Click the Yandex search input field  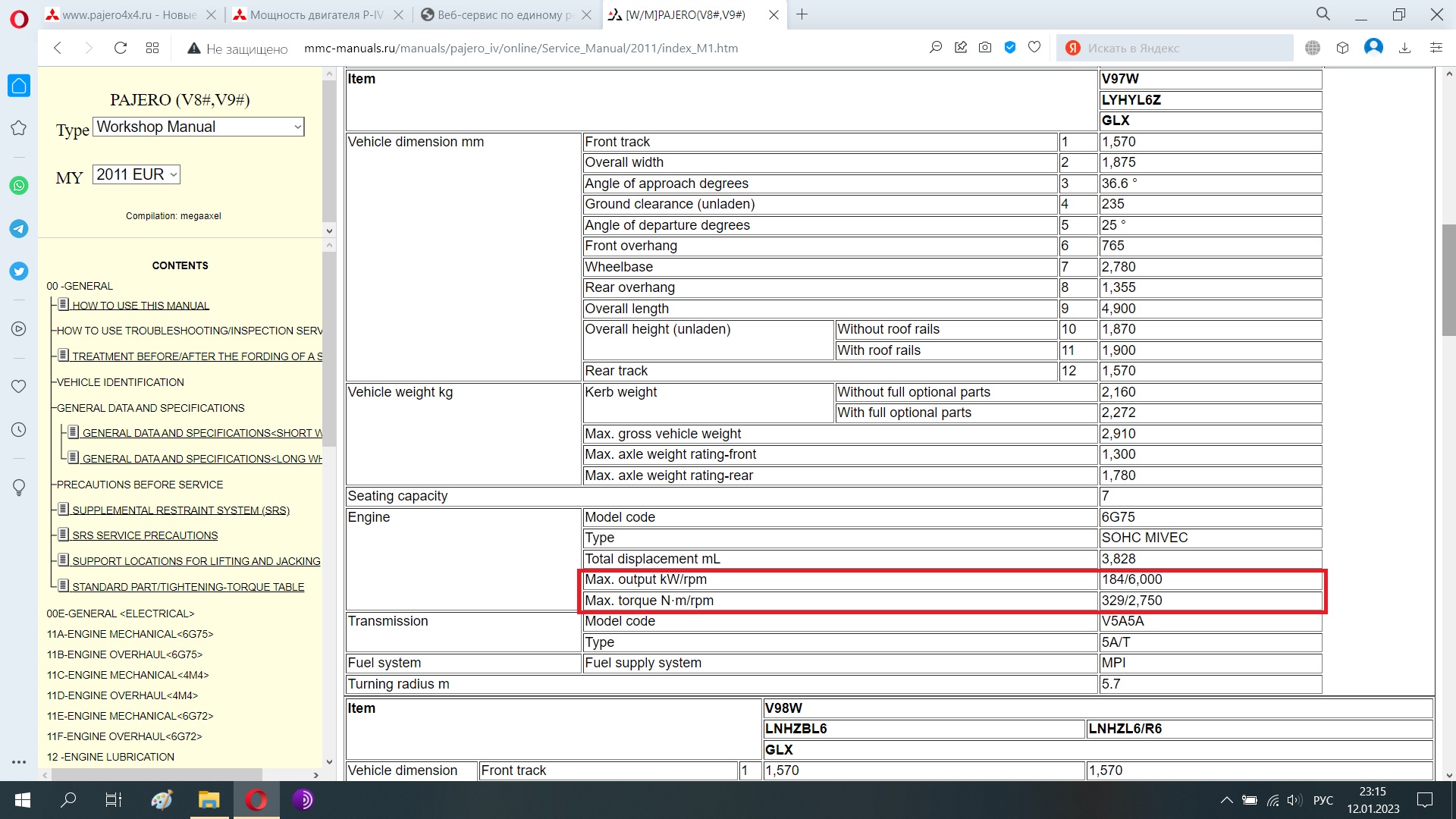click(1183, 48)
